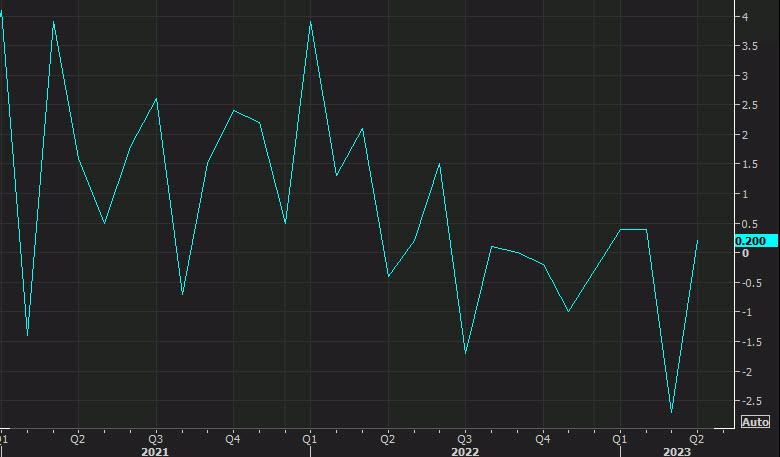Select the 2022 year label on time axis
780x457 pixels.
click(x=465, y=452)
